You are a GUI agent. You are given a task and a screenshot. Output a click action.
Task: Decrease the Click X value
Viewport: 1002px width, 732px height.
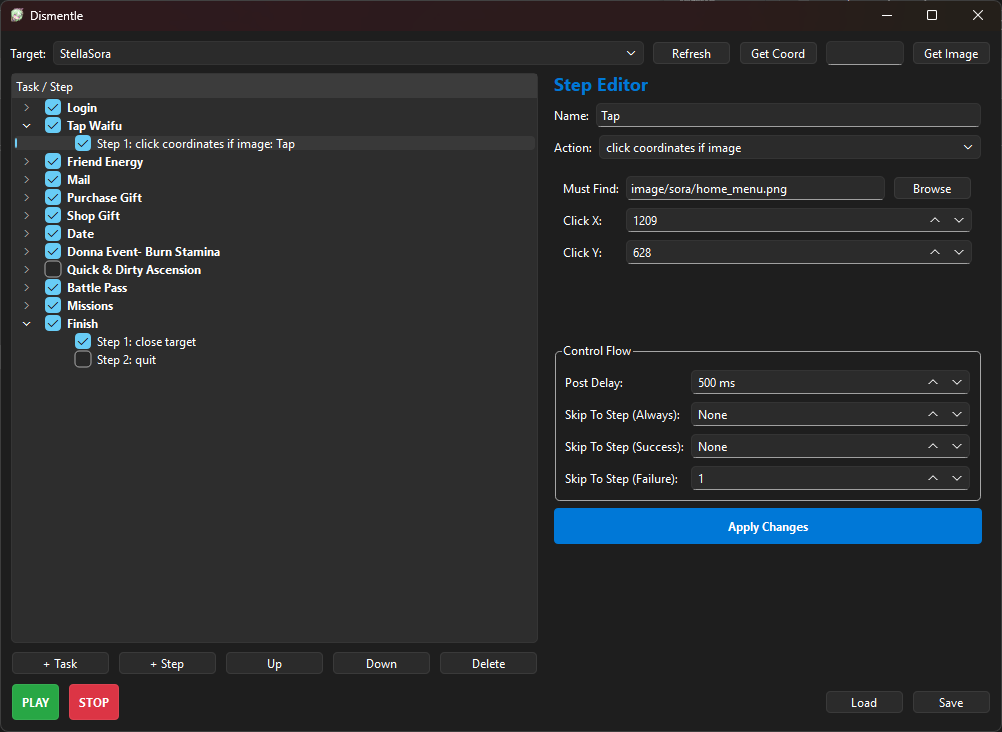(959, 220)
